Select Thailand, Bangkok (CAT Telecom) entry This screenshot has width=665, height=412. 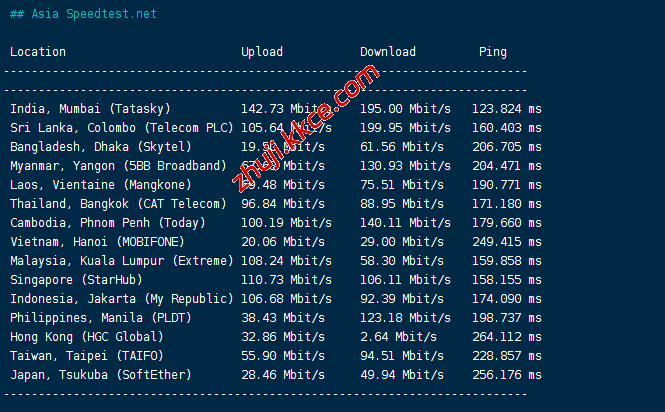click(x=118, y=204)
